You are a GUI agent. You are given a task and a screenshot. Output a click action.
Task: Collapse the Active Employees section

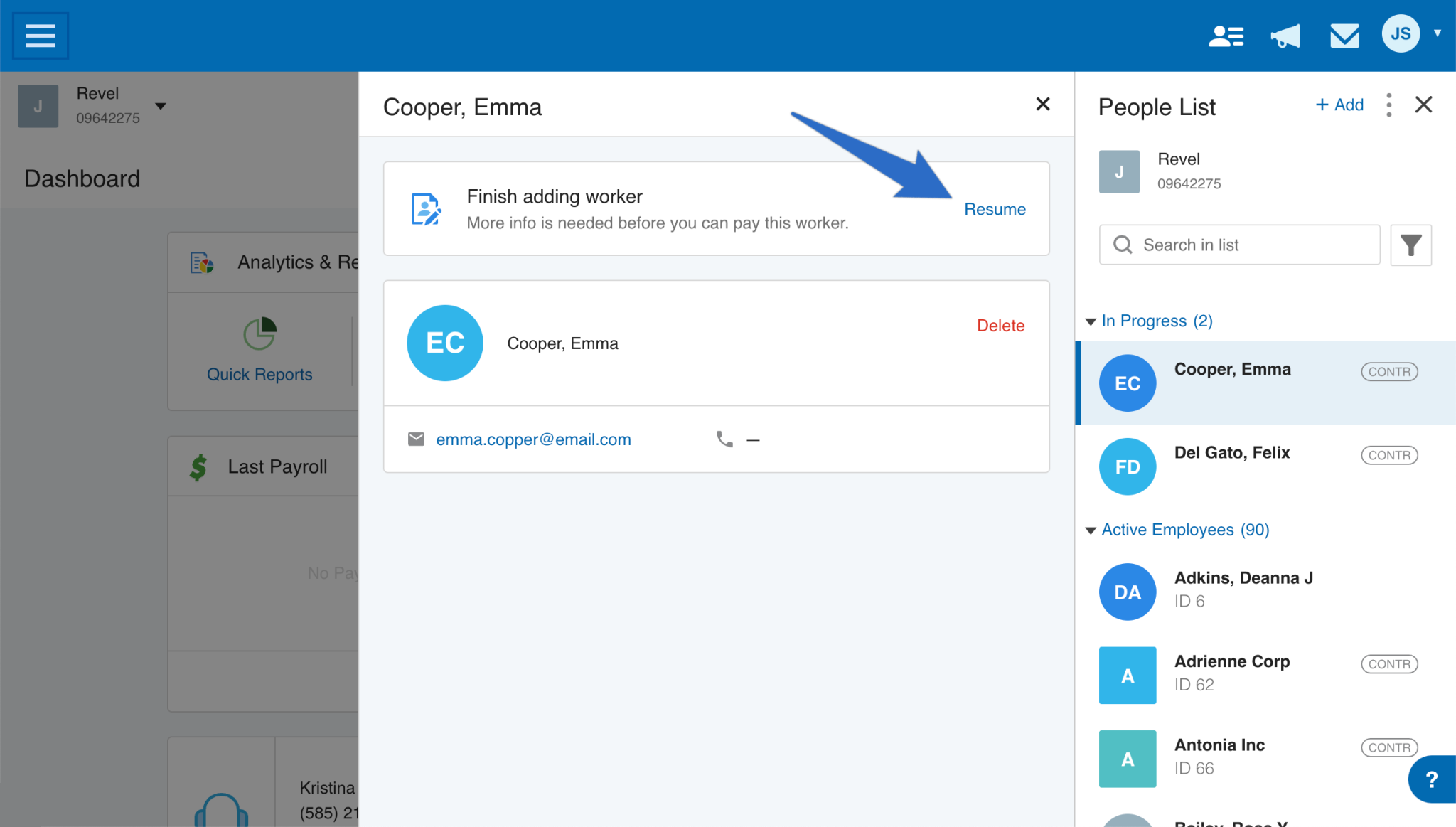[1091, 530]
